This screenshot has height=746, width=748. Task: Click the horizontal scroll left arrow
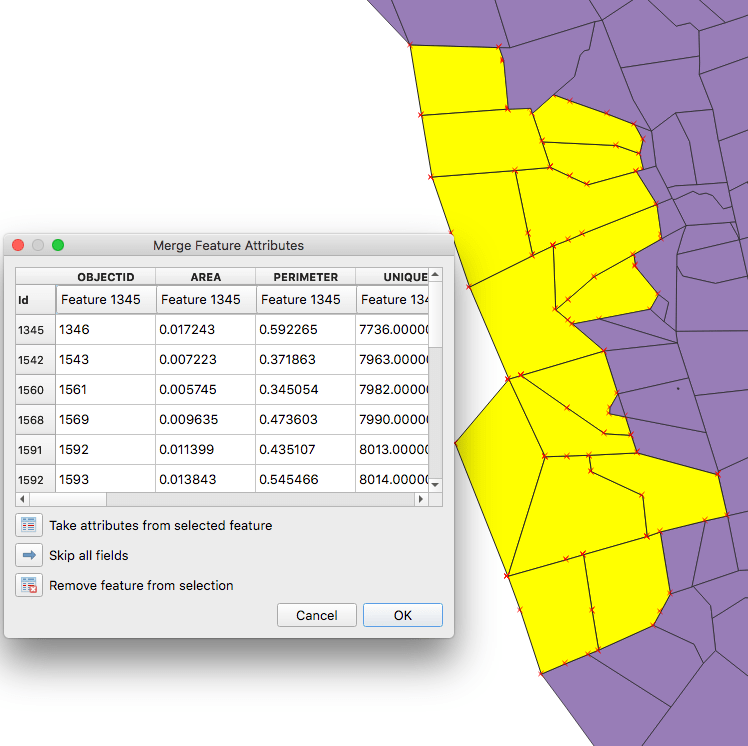point(22,499)
